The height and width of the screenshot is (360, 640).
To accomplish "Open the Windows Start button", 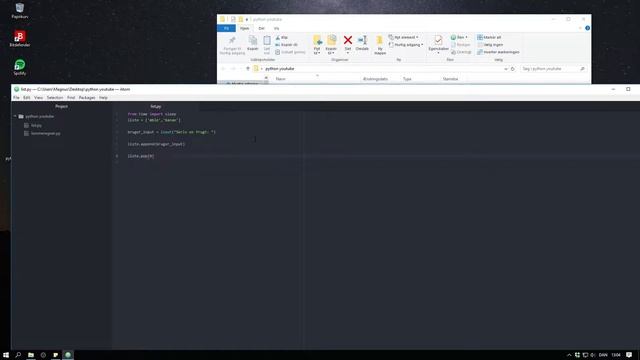I will click(6, 355).
